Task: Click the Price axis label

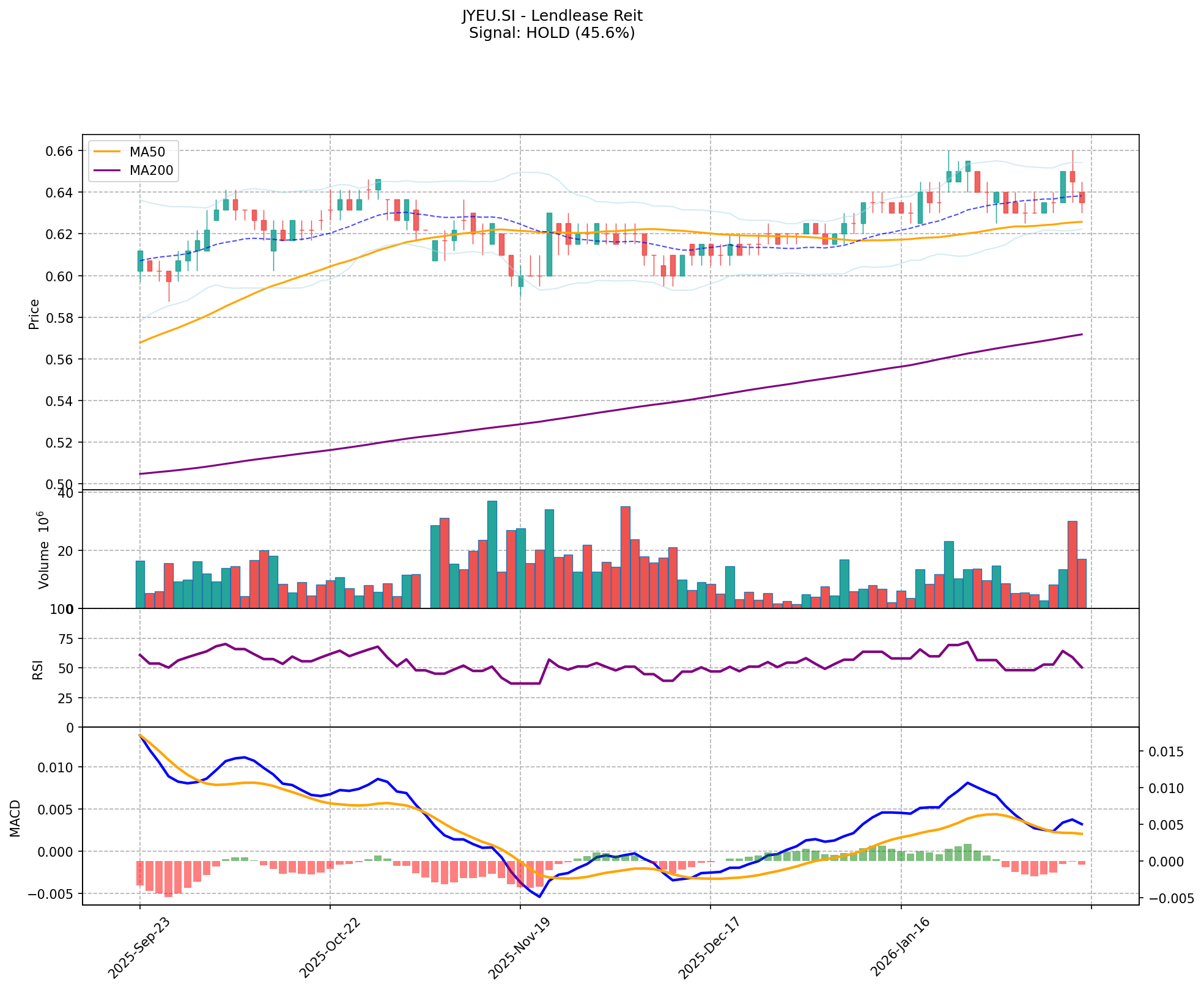Action: pyautogui.click(x=34, y=314)
